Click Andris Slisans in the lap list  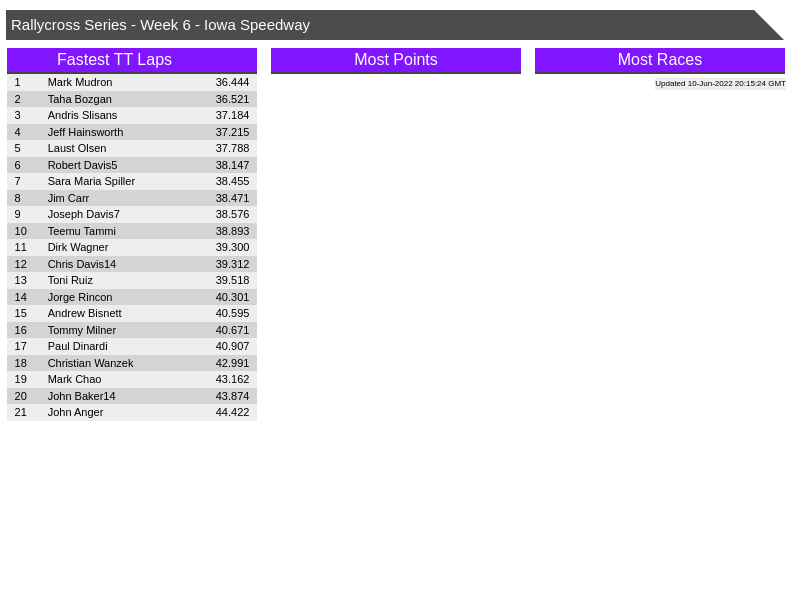click(82, 115)
